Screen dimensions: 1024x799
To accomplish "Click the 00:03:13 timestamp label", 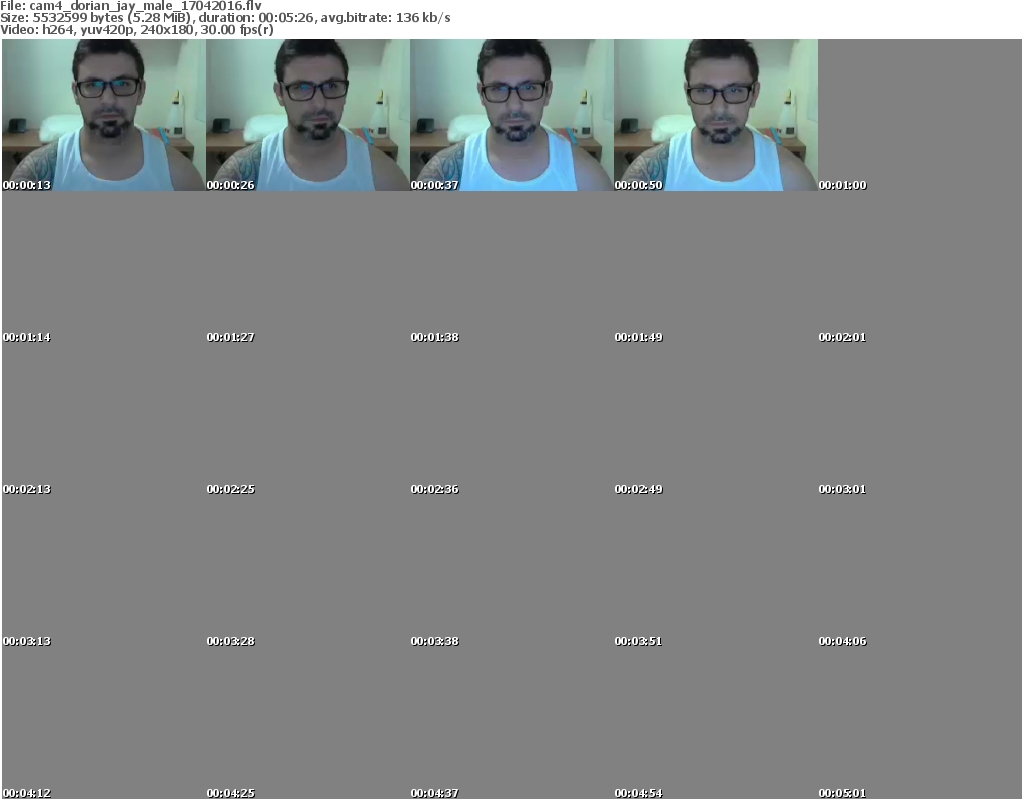I will coord(27,642).
